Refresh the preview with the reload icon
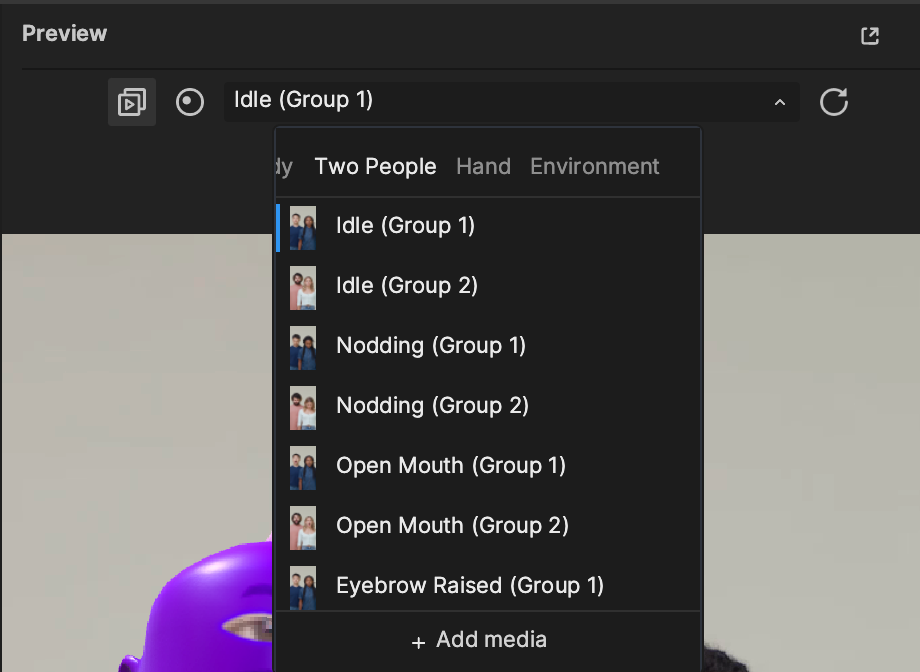Viewport: 920px width, 672px height. (x=834, y=102)
